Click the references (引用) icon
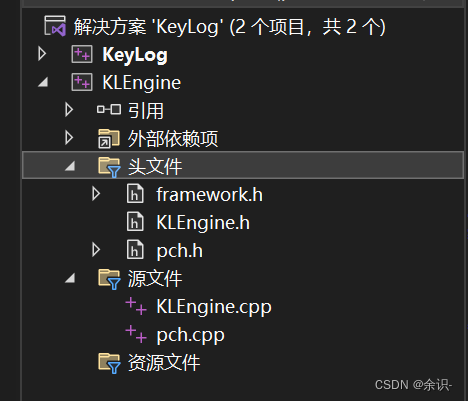 (109, 109)
